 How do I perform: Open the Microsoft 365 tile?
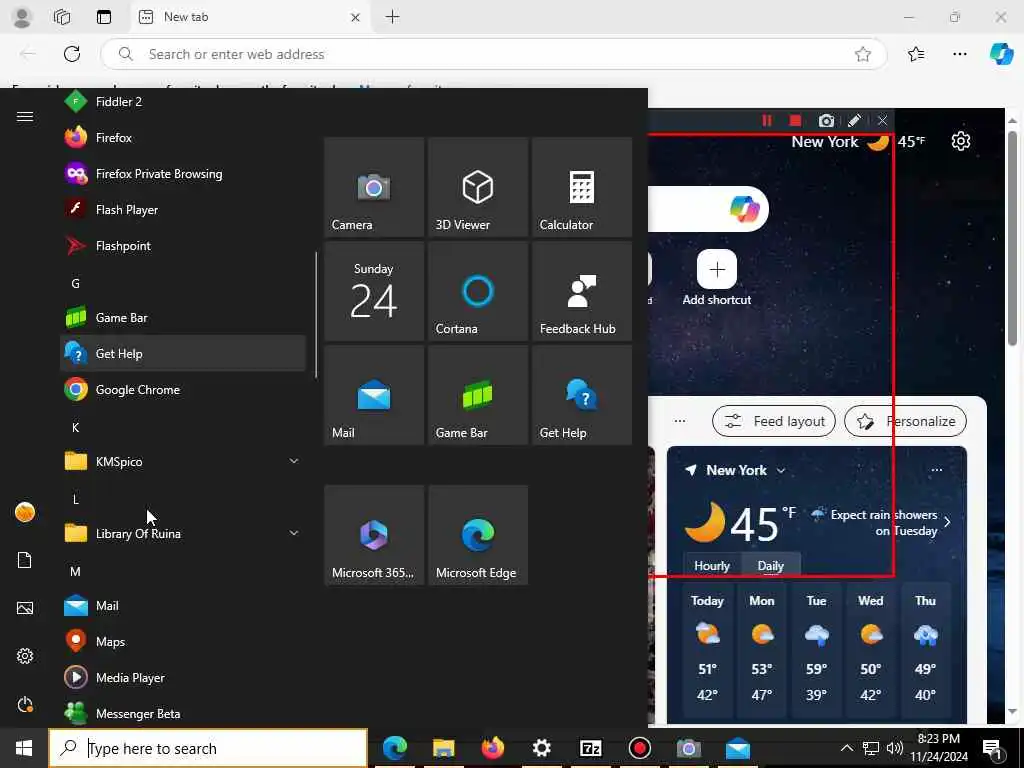pyautogui.click(x=374, y=535)
